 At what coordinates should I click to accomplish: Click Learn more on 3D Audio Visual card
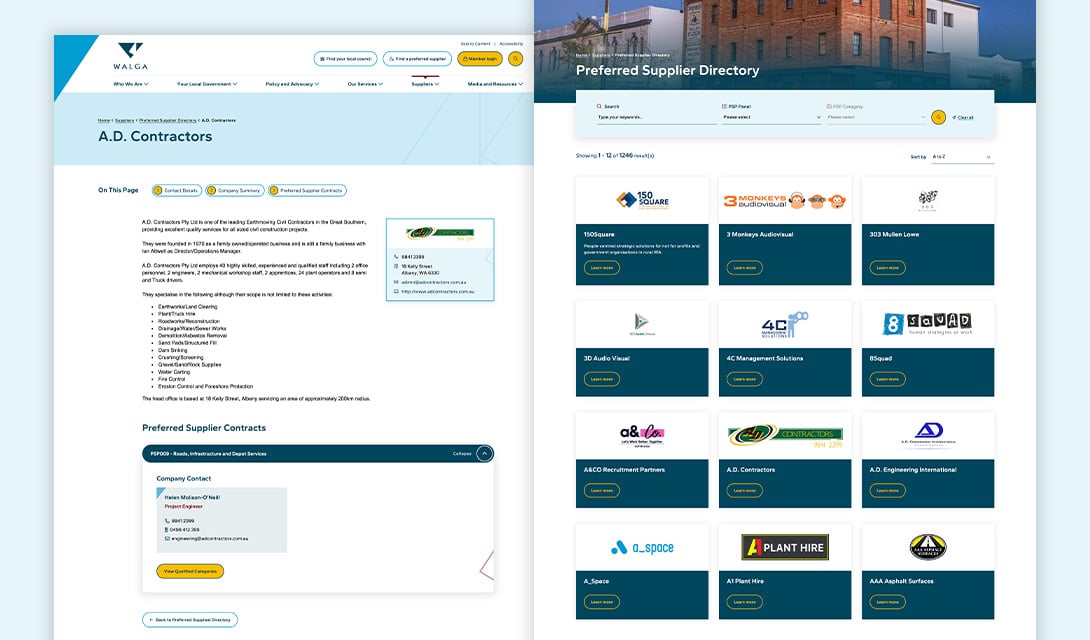pos(602,379)
